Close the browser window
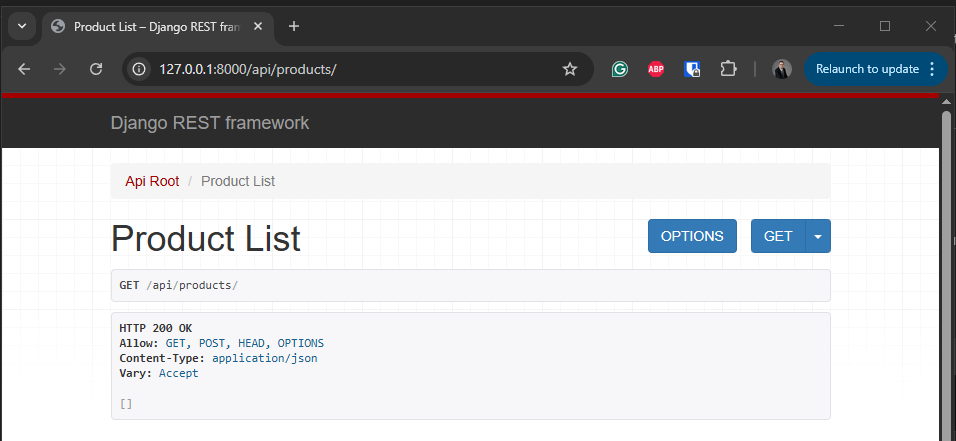Screen dimensions: 956x441 coord(930,26)
